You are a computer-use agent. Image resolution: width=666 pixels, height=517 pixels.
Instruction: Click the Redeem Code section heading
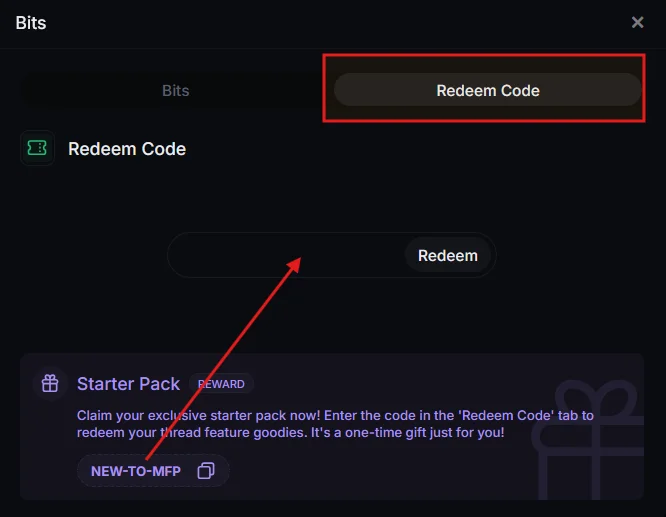127,149
